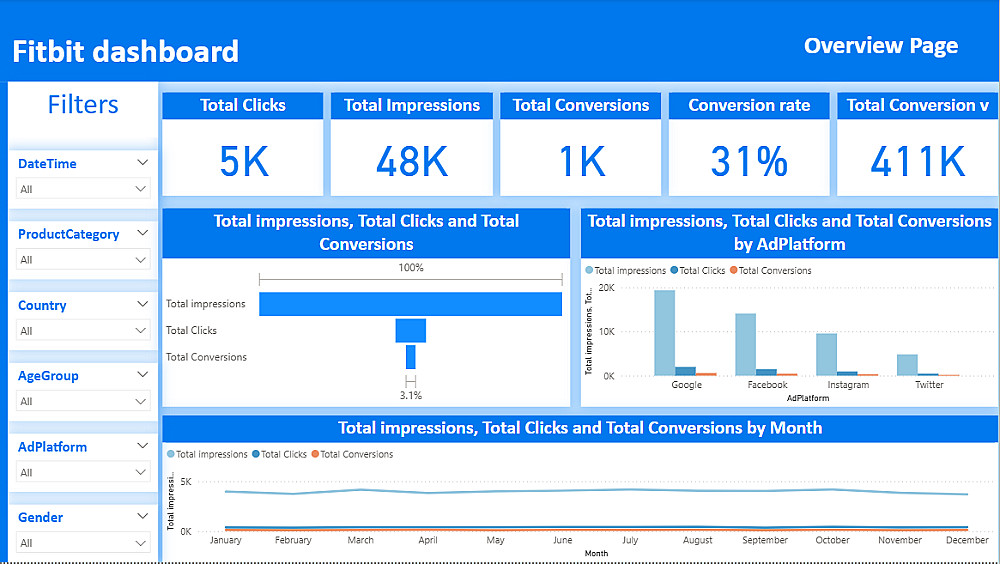Click the Google impressions bar
This screenshot has width=1000, height=564.
click(665, 332)
